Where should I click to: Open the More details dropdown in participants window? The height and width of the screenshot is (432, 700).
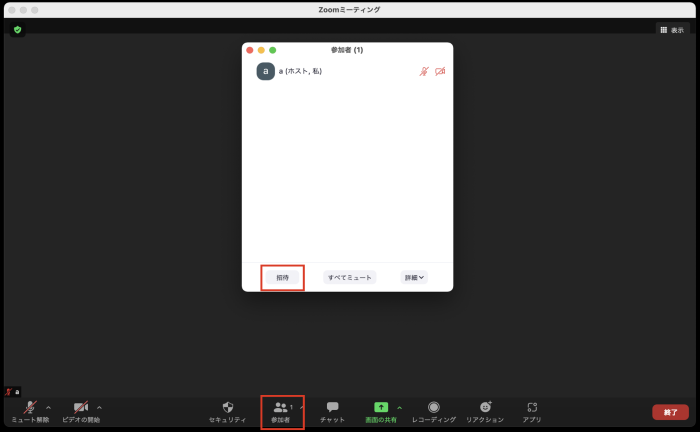pyautogui.click(x=414, y=278)
